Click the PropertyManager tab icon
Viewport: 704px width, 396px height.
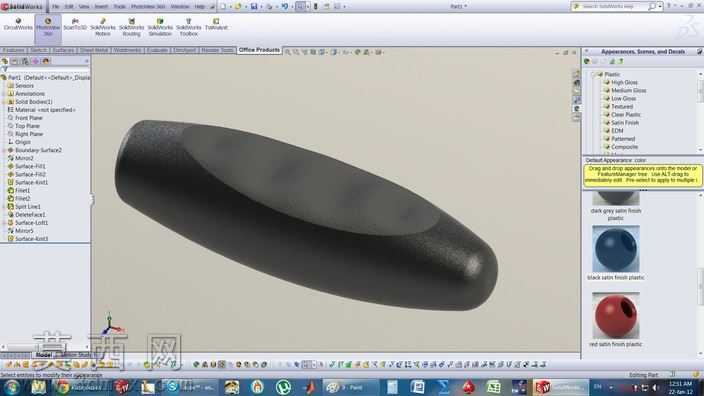click(15, 61)
